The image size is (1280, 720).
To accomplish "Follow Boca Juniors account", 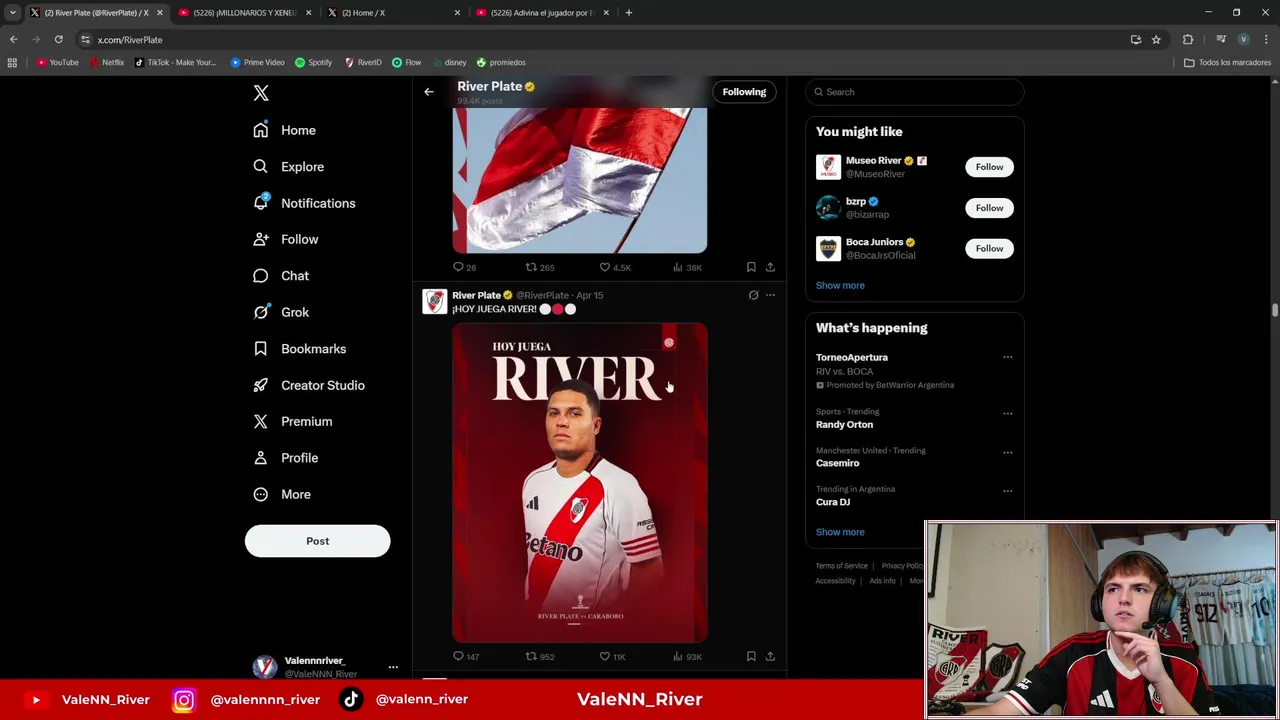I will click(x=989, y=248).
